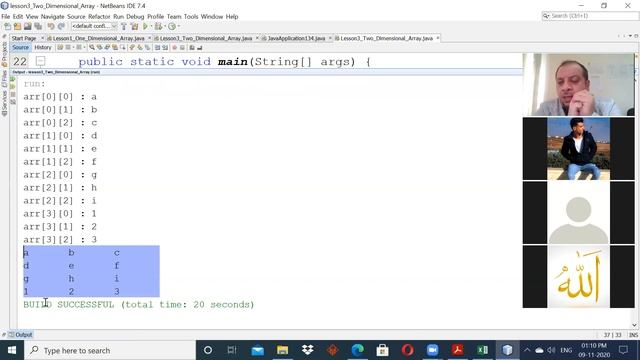Image resolution: width=640 pixels, height=360 pixels.
Task: Click the Find Next Occurrence icon
Action: (x=107, y=48)
